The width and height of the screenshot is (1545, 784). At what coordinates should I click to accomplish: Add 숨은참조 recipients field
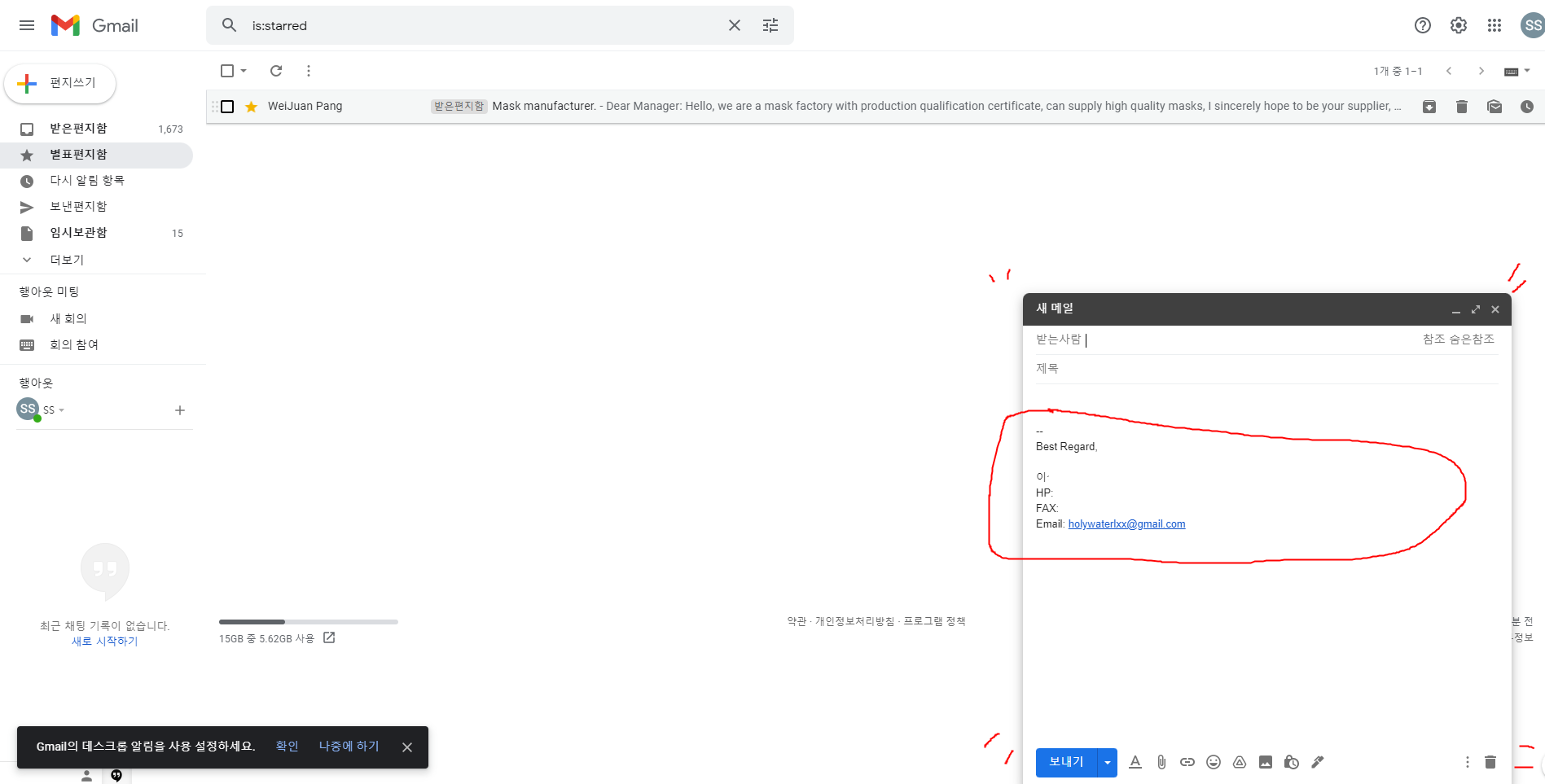click(1472, 339)
